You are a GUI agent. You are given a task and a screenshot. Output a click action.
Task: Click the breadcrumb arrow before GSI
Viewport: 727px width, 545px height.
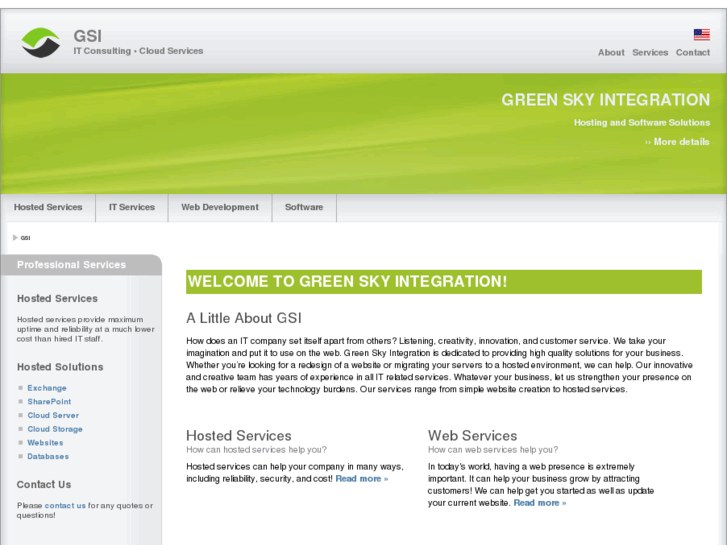tap(15, 237)
